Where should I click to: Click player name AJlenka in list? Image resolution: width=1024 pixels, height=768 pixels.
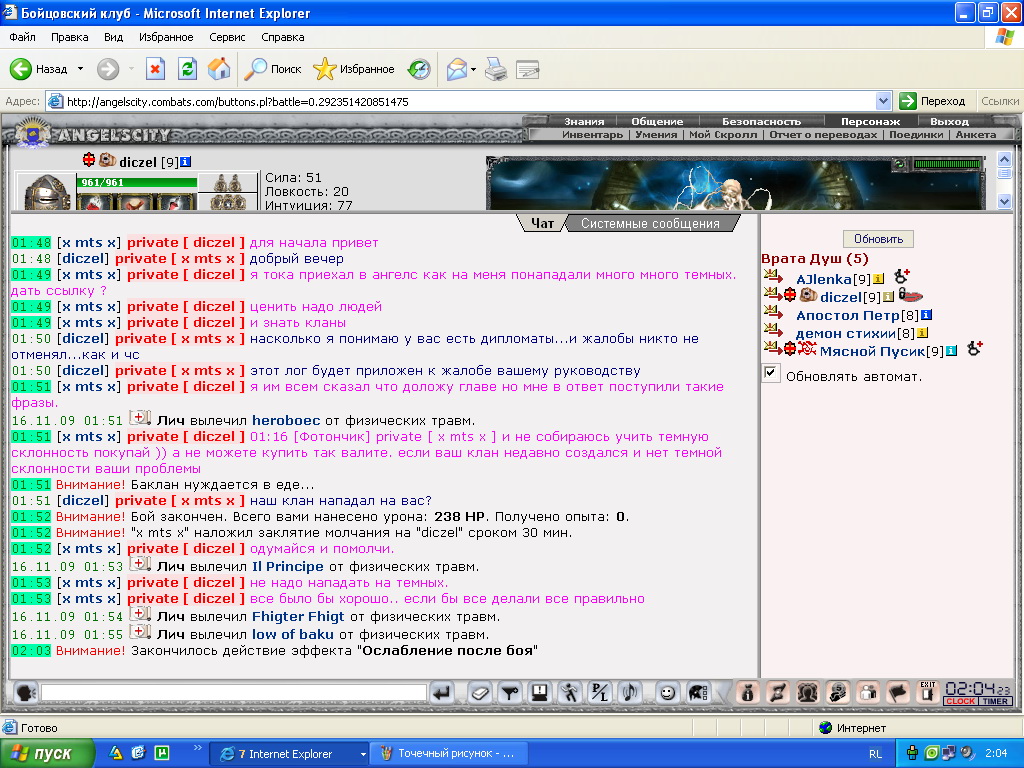pyautogui.click(x=824, y=280)
